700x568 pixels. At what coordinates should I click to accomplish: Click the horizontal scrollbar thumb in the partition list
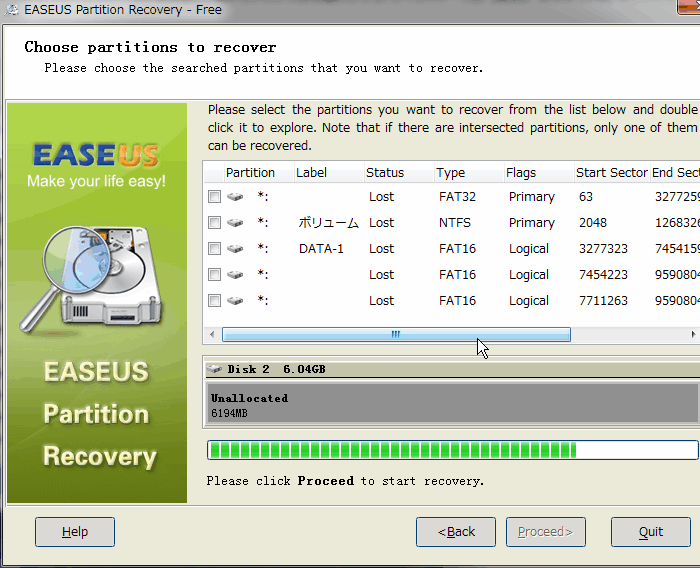click(396, 335)
